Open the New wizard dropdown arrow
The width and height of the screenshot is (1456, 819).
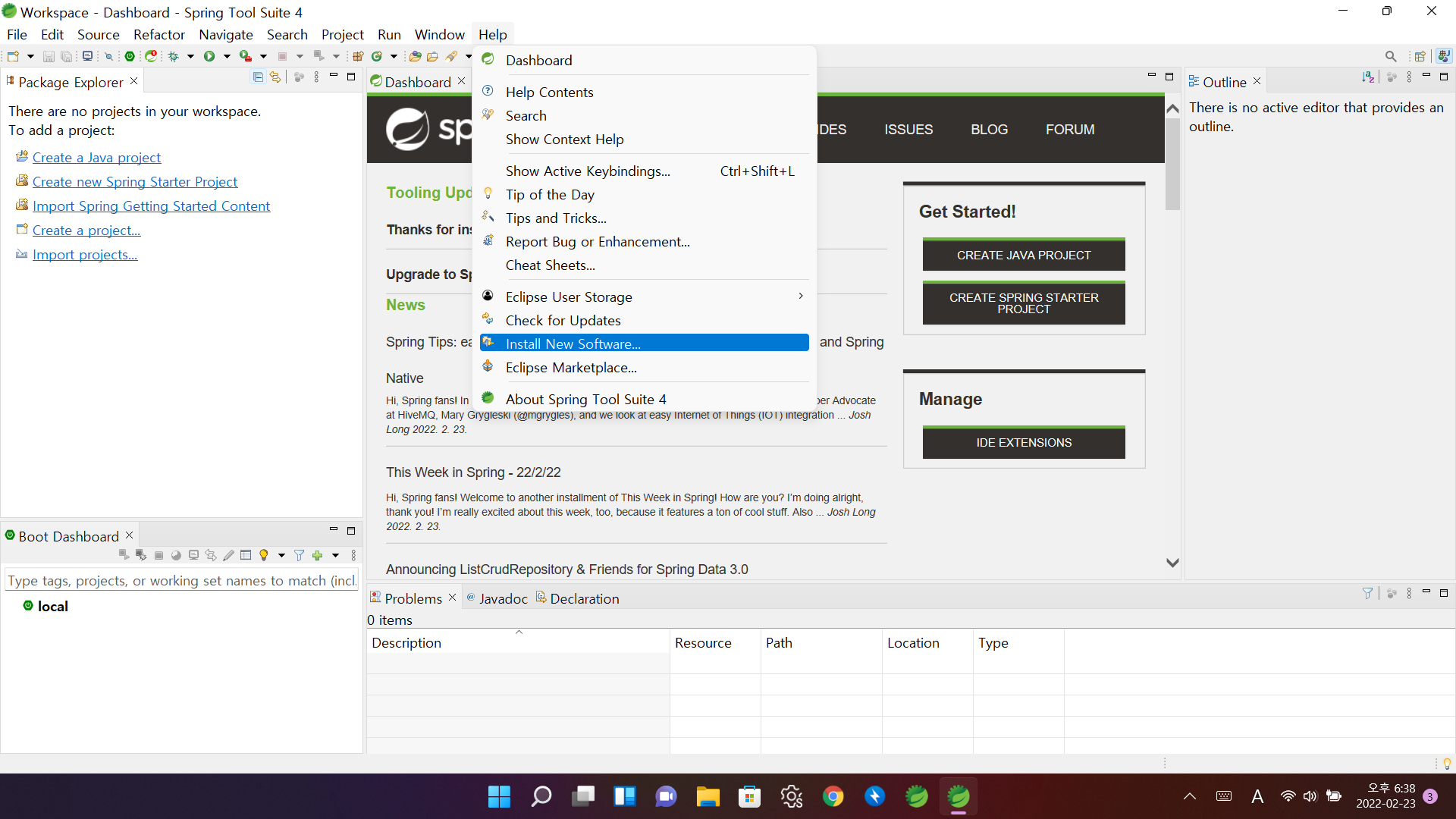pos(30,56)
